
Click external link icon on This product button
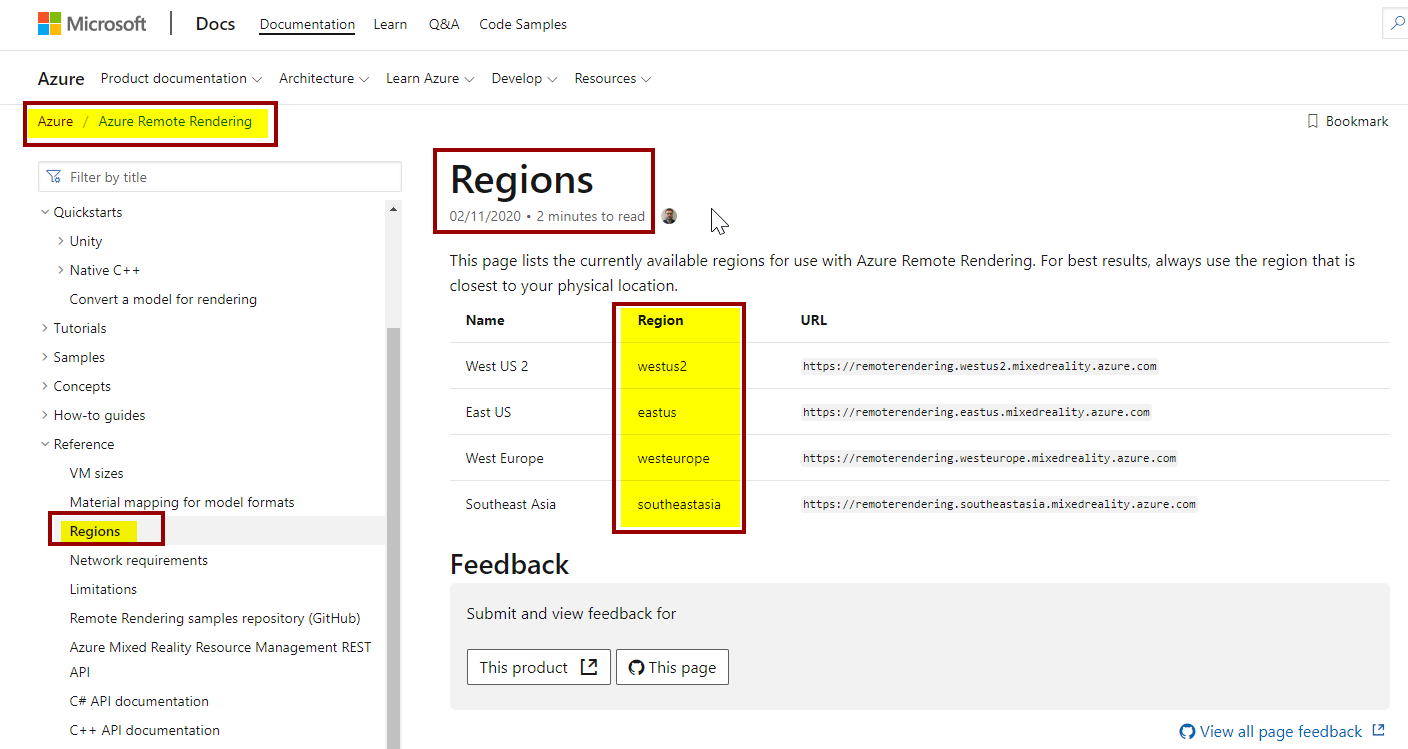tap(589, 667)
